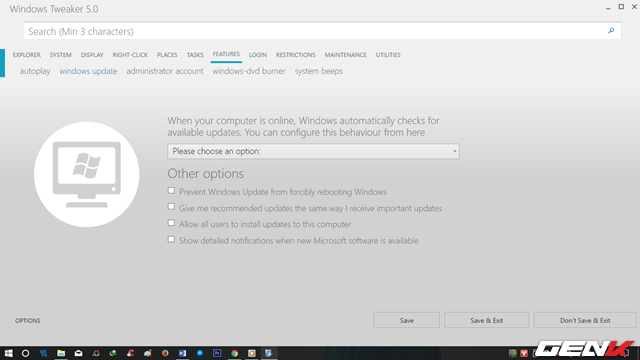
Task: Open Cortana circle on the taskbar
Action: point(25,353)
